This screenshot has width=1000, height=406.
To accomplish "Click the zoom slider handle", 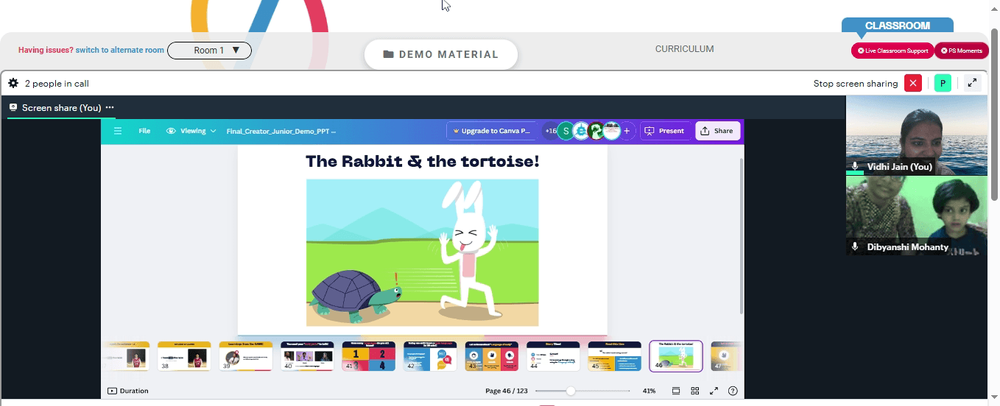I will click(x=571, y=391).
